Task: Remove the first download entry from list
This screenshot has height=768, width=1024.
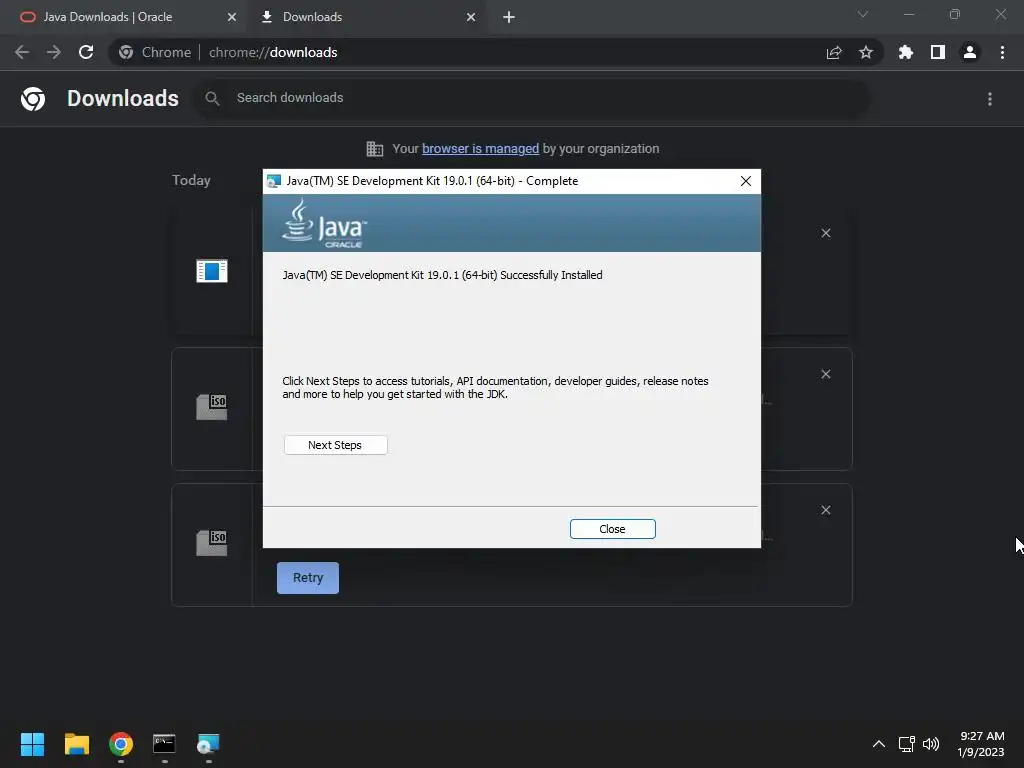Action: [x=826, y=233]
